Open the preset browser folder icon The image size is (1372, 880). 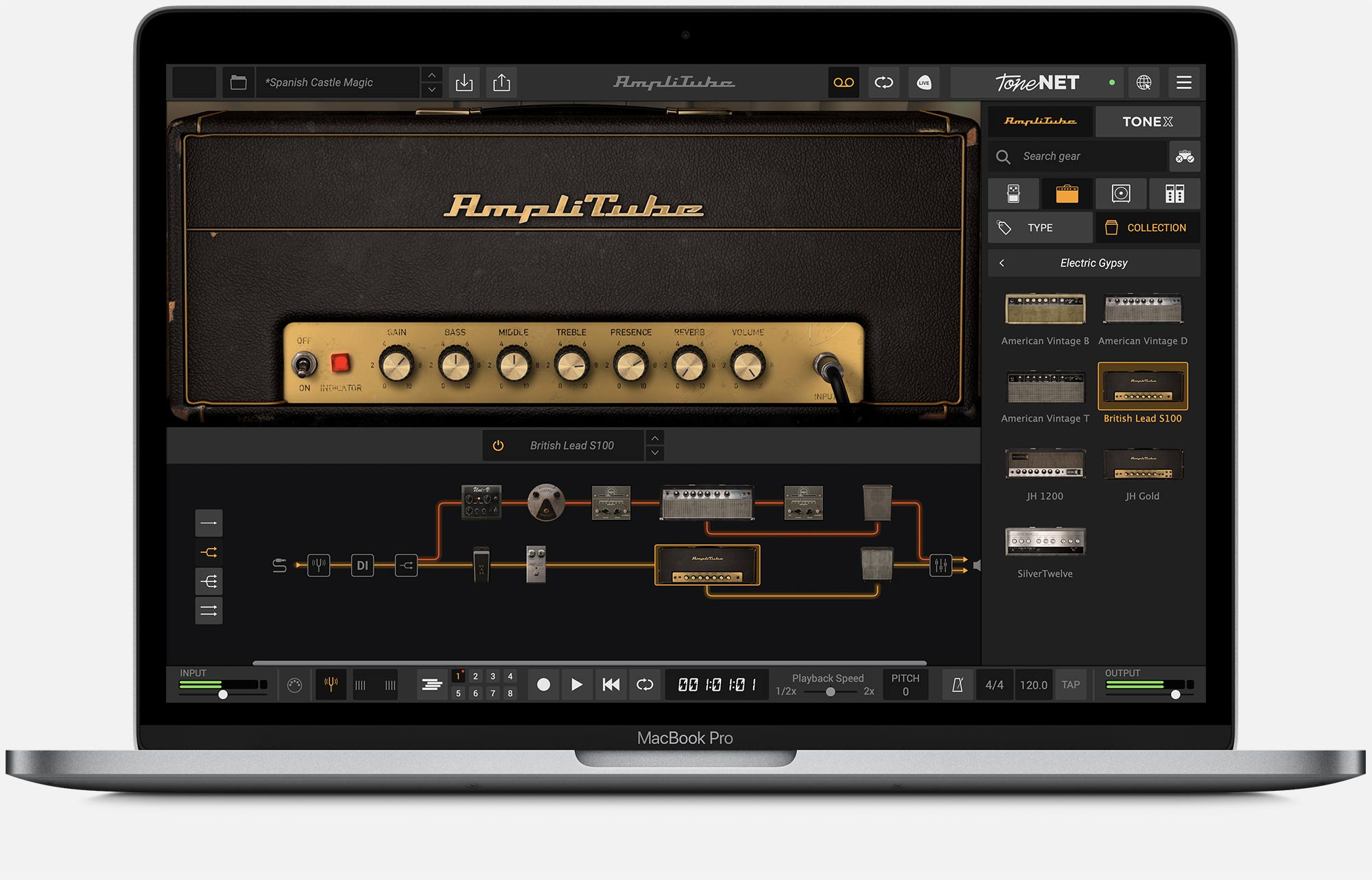pos(238,83)
